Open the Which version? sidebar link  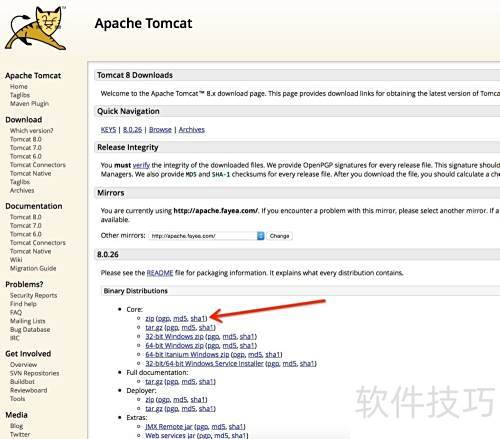(x=32, y=131)
